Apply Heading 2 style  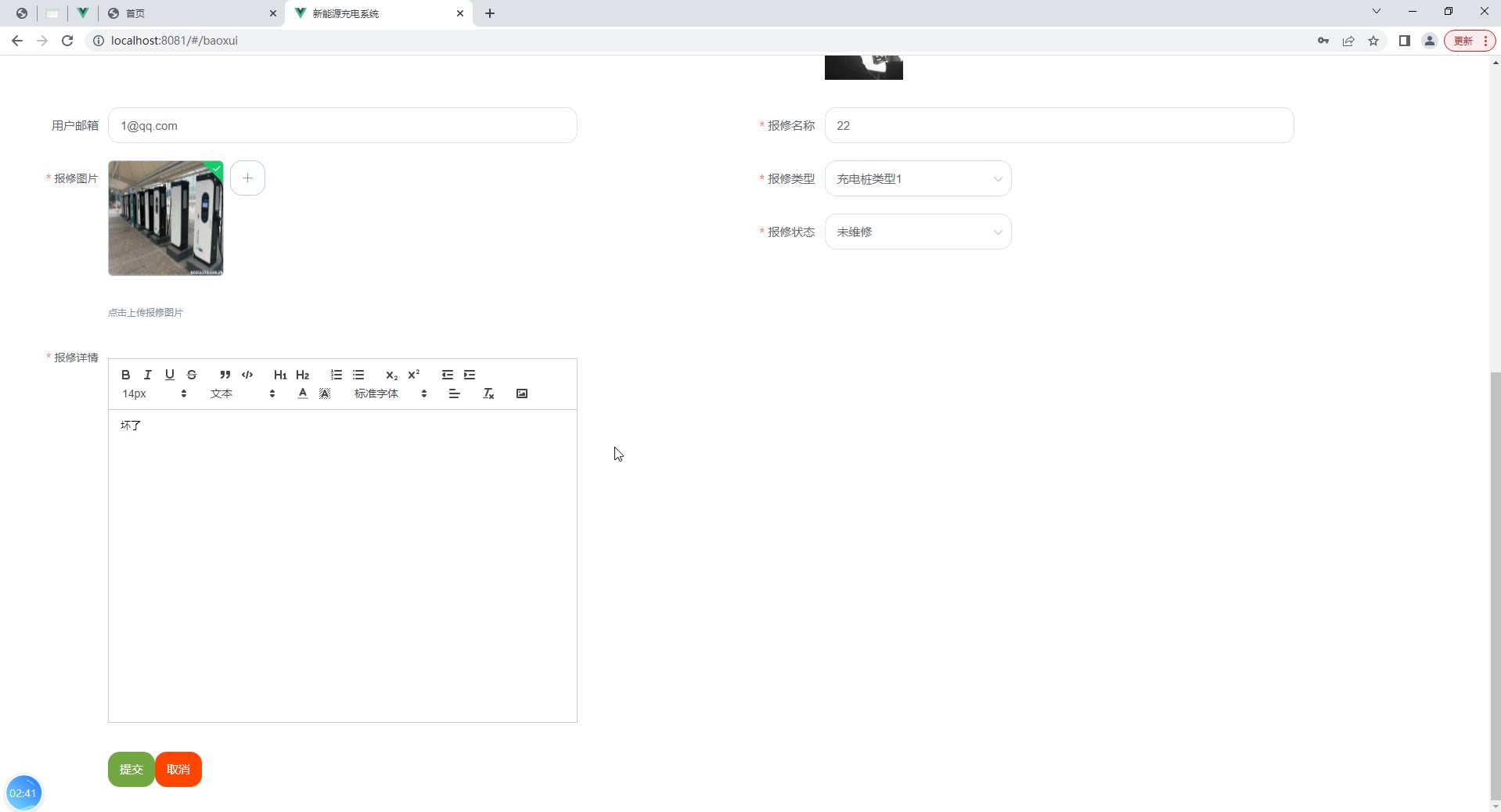[303, 375]
